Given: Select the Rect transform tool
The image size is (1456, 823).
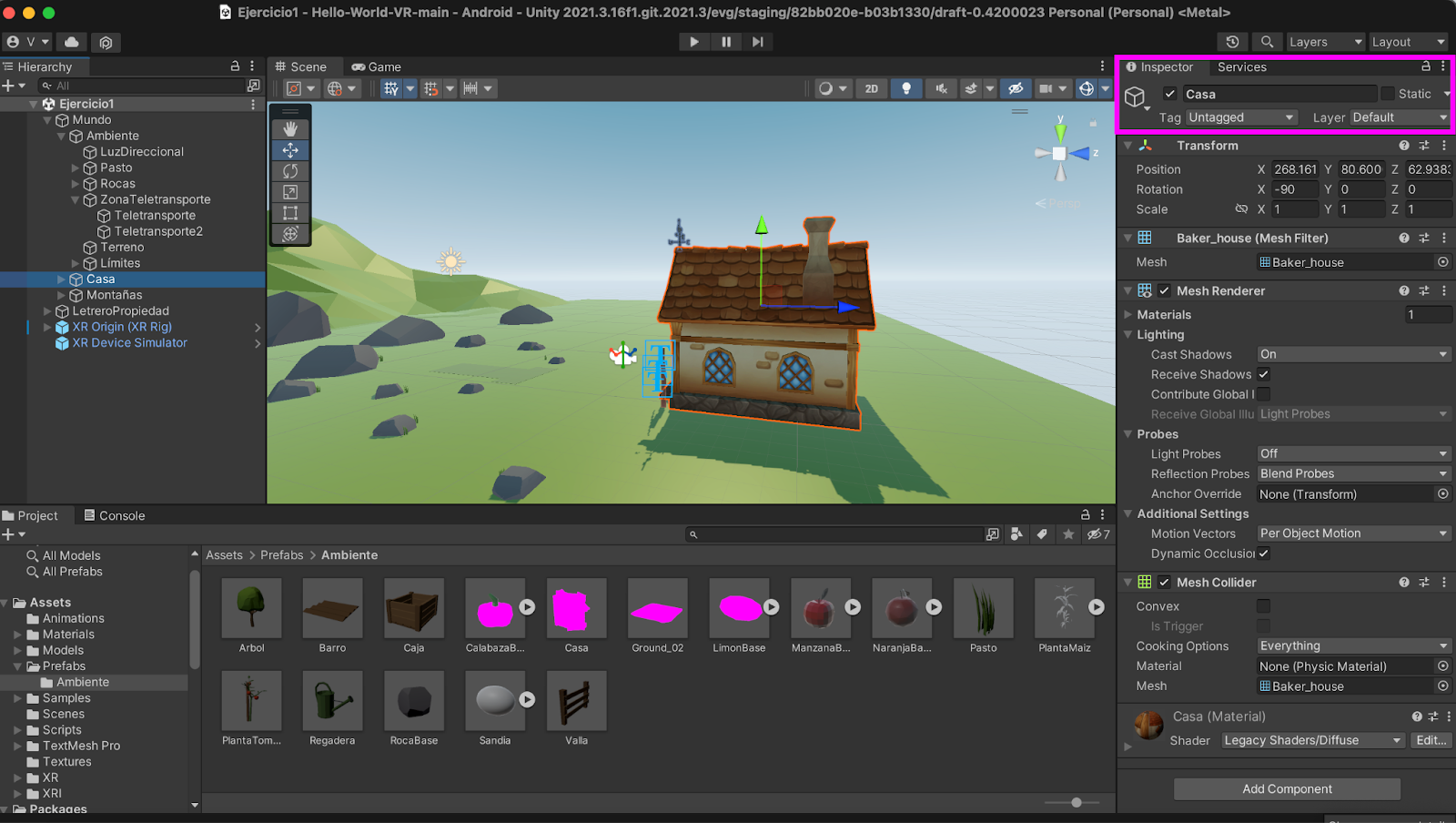Looking at the screenshot, I should tap(290, 213).
